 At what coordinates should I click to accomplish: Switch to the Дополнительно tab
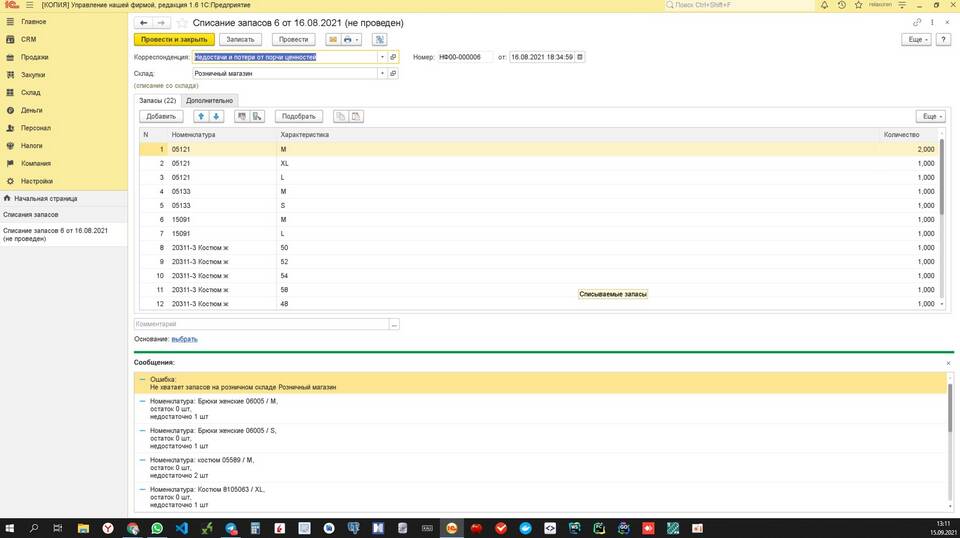[x=210, y=100]
